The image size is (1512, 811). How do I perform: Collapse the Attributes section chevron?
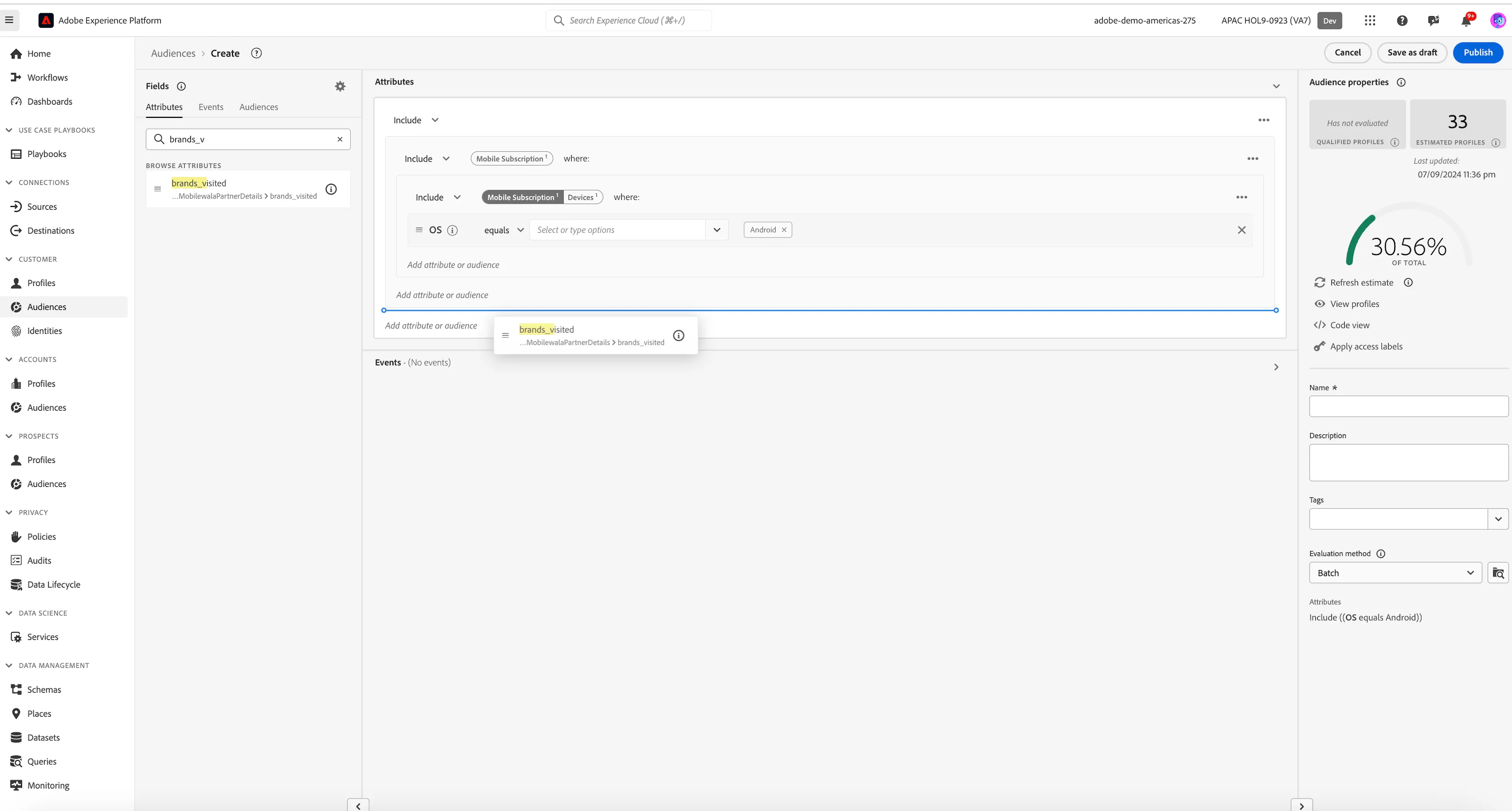(x=1276, y=86)
